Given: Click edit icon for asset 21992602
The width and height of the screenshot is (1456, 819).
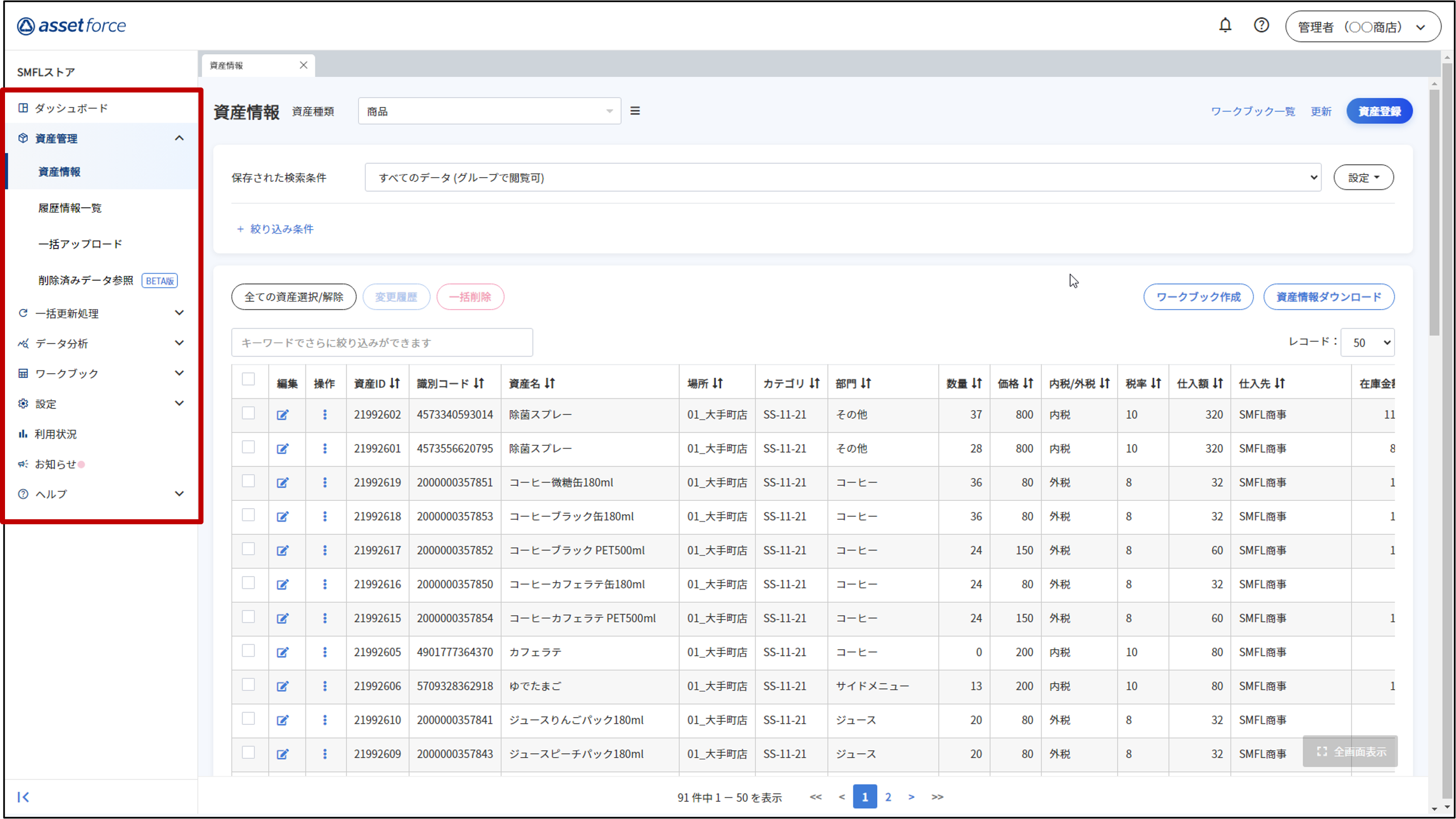Looking at the screenshot, I should click(283, 415).
